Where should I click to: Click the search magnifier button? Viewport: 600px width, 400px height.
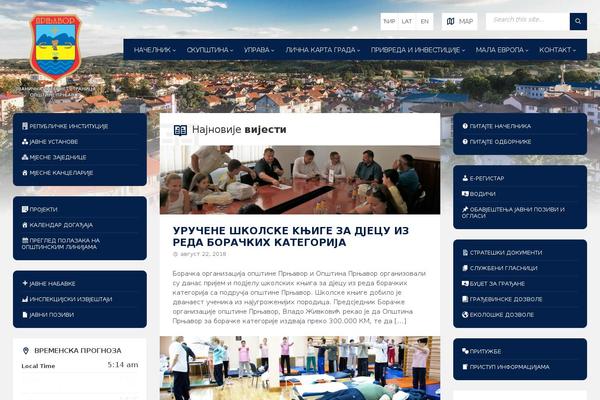point(578,21)
